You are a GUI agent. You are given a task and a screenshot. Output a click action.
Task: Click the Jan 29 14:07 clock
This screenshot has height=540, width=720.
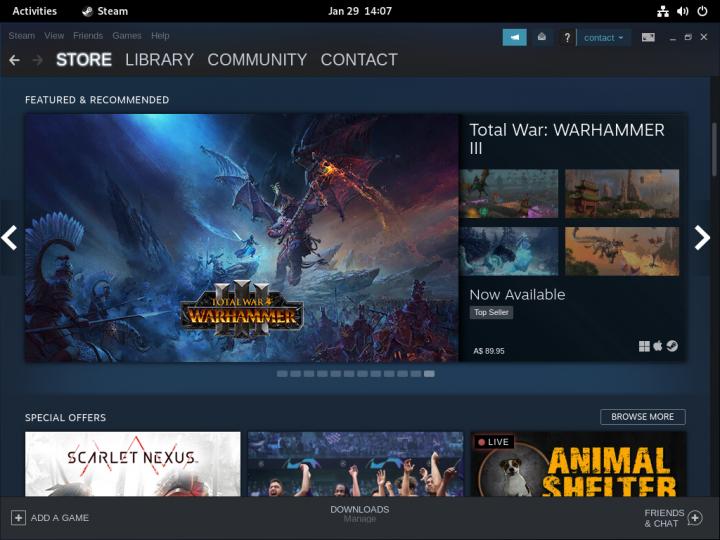pos(360,11)
